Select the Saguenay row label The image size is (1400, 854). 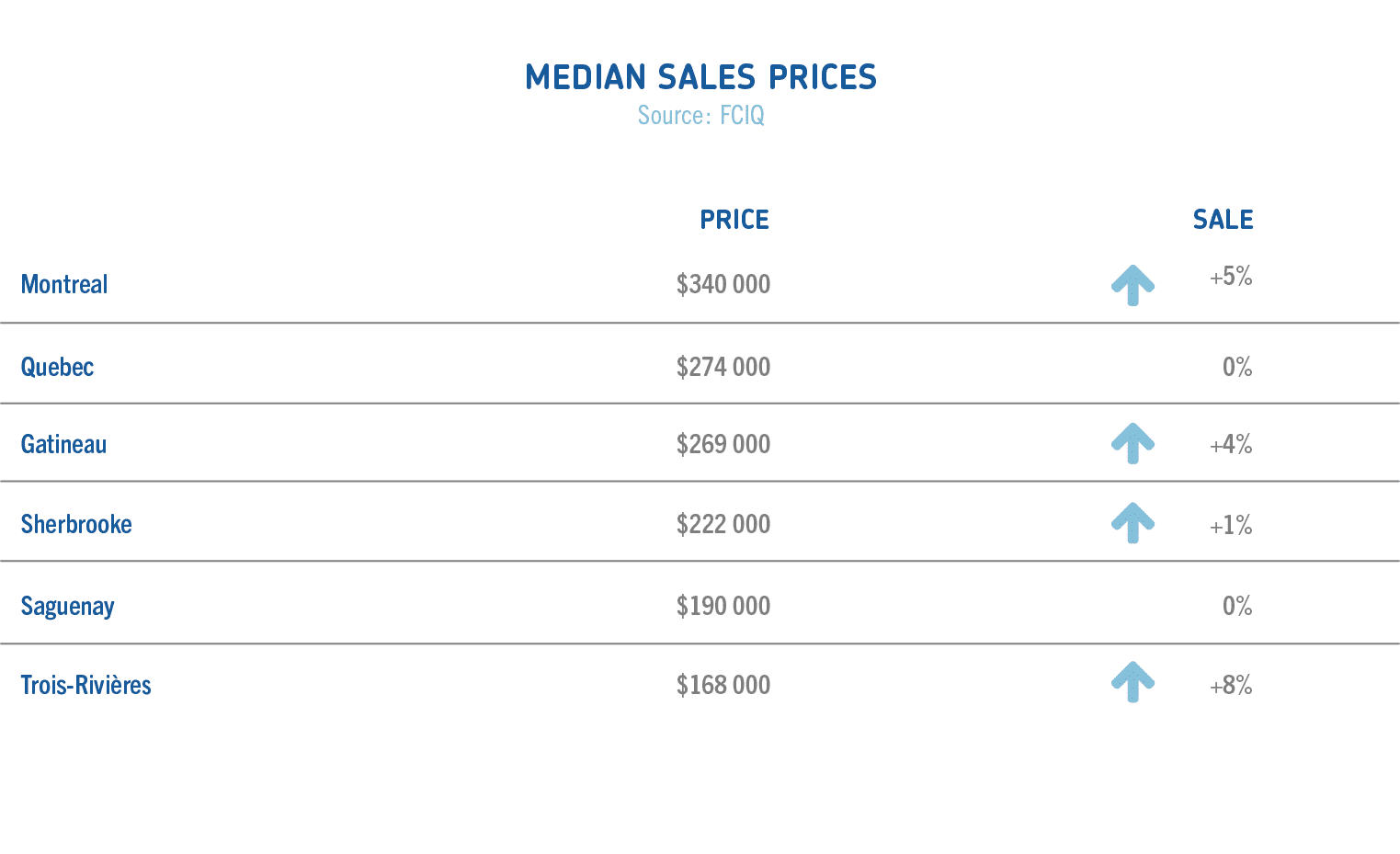point(67,607)
